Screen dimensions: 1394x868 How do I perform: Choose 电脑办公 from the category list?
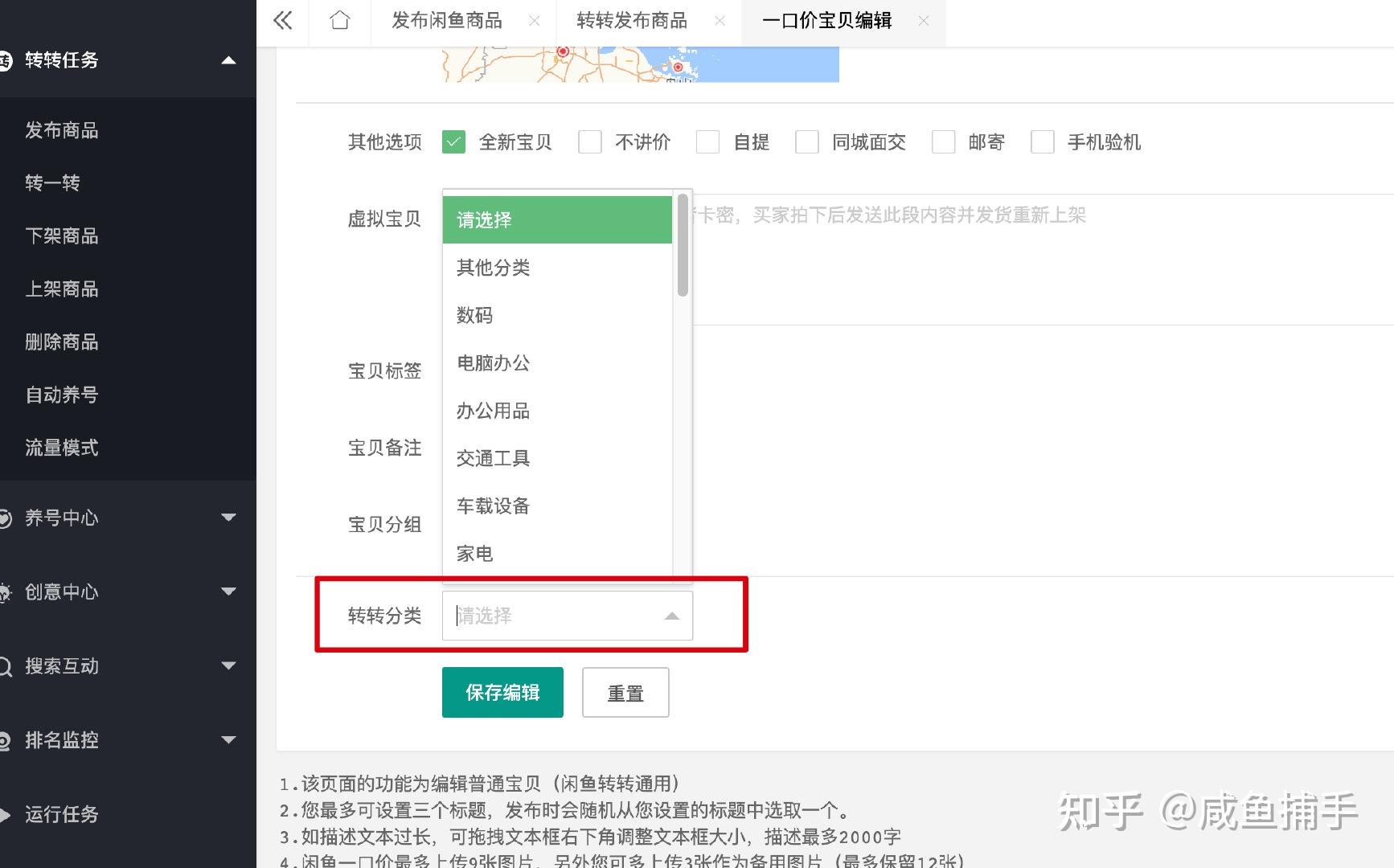(493, 363)
